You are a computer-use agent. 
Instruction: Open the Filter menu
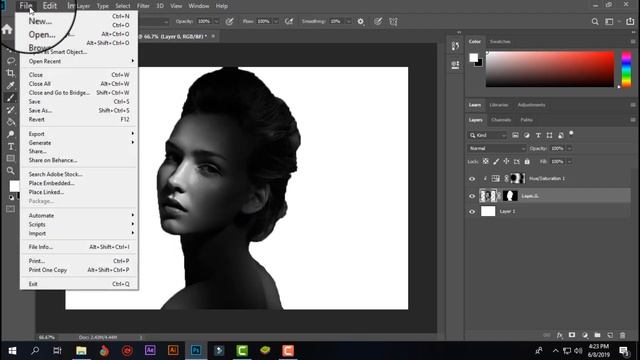tap(143, 6)
